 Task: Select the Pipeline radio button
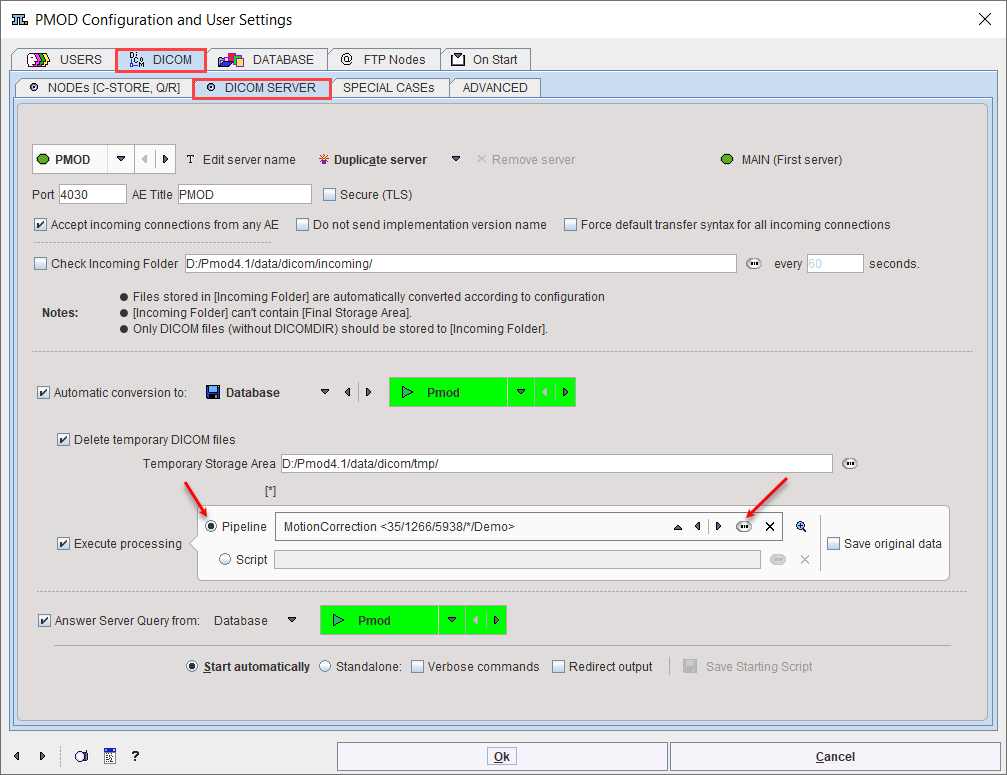tap(211, 527)
